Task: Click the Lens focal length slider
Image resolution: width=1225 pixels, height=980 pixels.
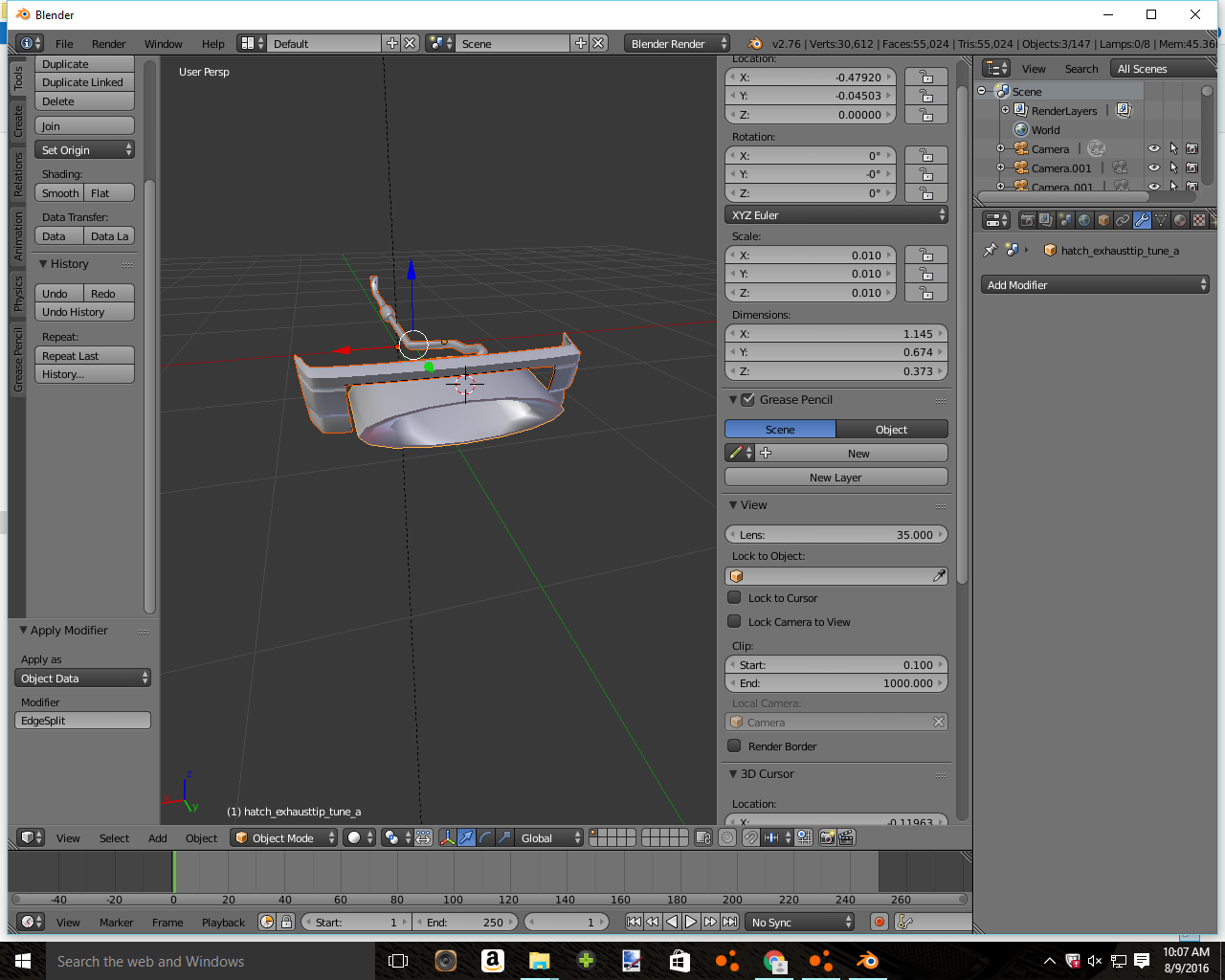Action: (x=836, y=535)
